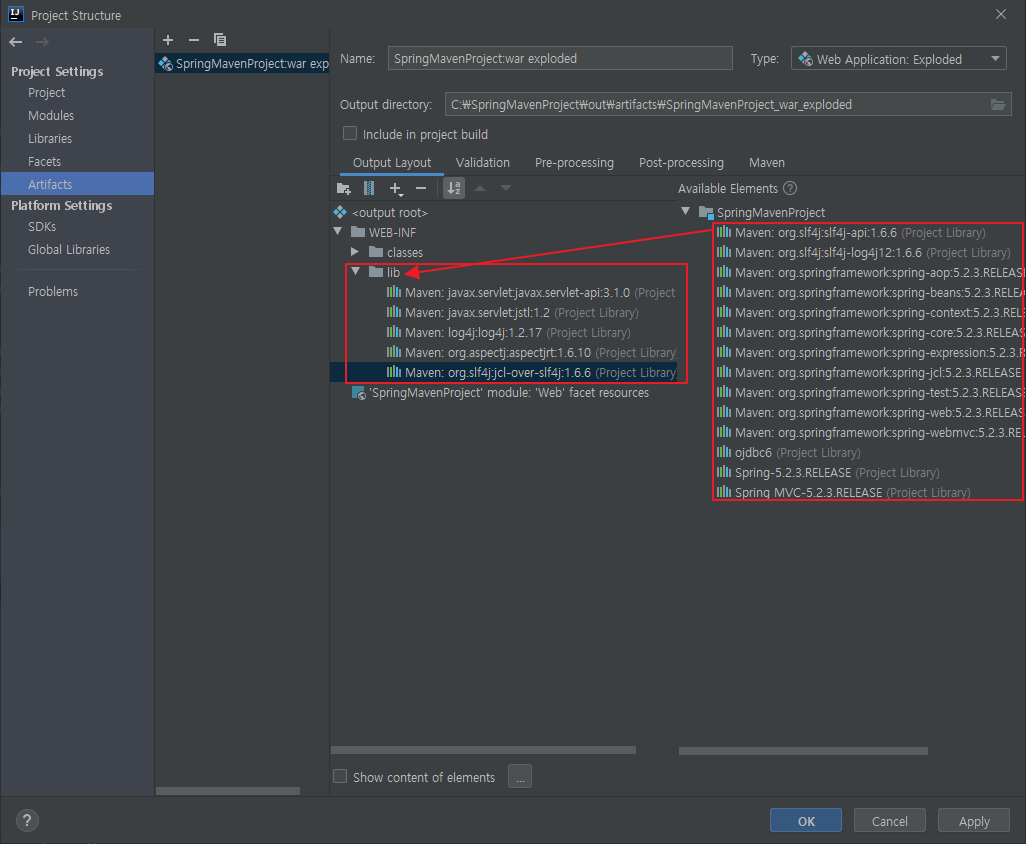This screenshot has width=1026, height=844.
Task: Click OK to confirm
Action: point(805,820)
